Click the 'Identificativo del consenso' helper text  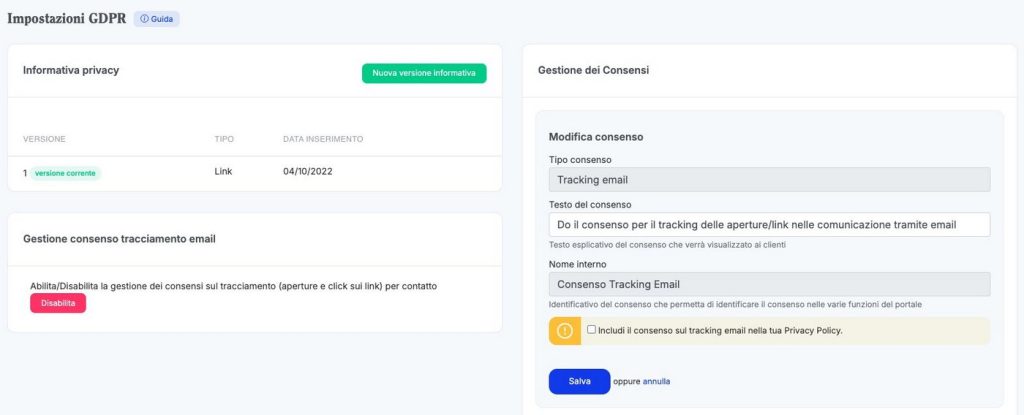pos(735,305)
